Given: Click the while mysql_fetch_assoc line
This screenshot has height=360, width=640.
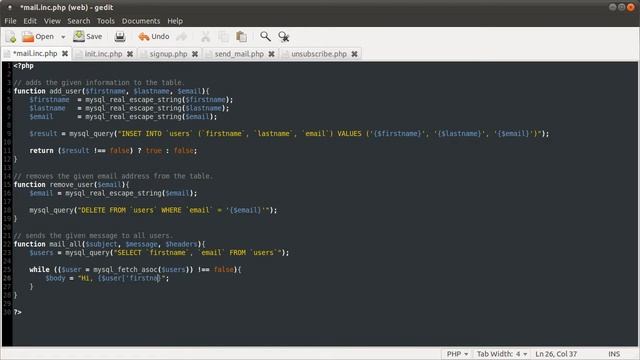Looking at the screenshot, I should click(x=135, y=269).
